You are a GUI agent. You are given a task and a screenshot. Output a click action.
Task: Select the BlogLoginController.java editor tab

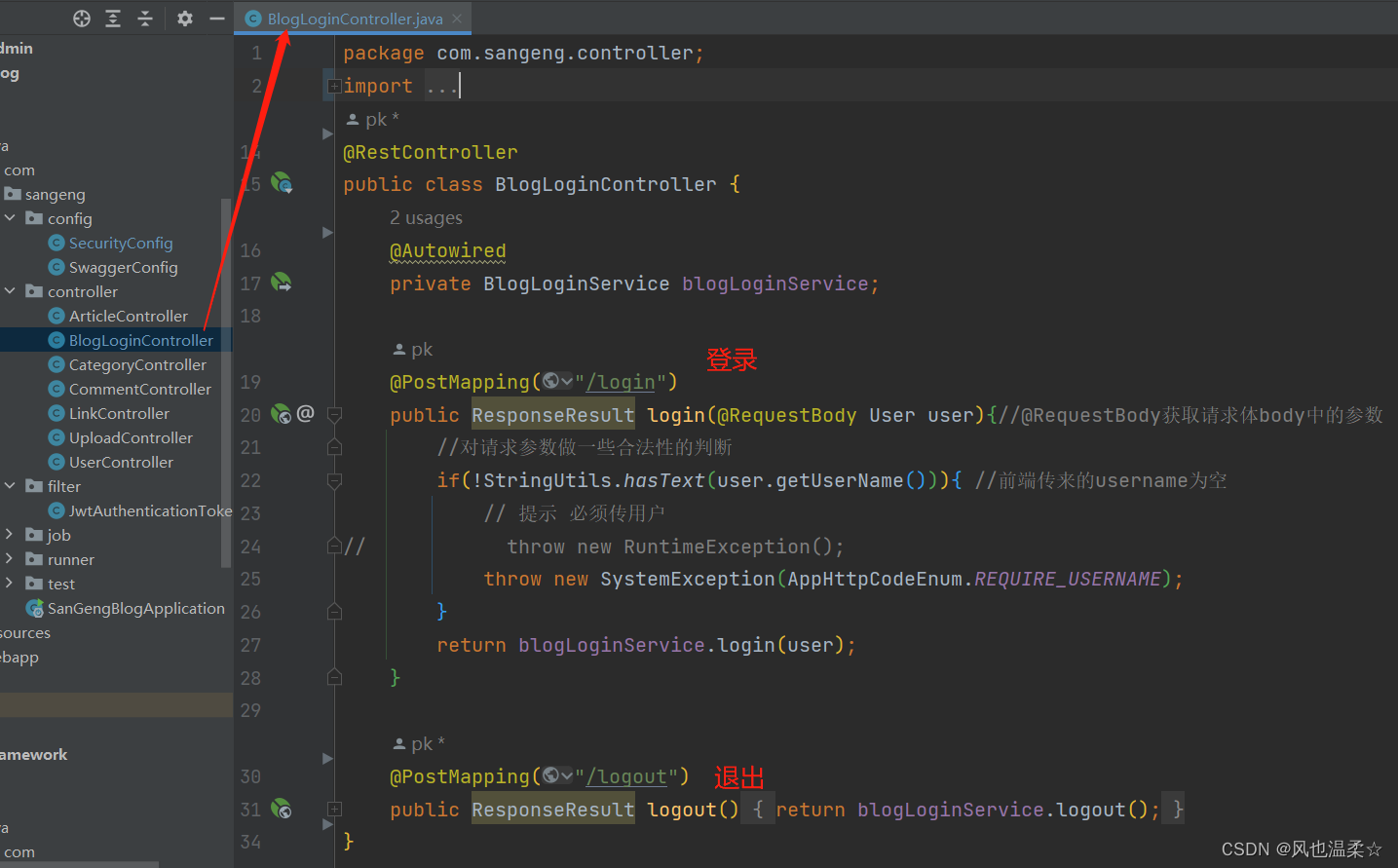pos(353,19)
